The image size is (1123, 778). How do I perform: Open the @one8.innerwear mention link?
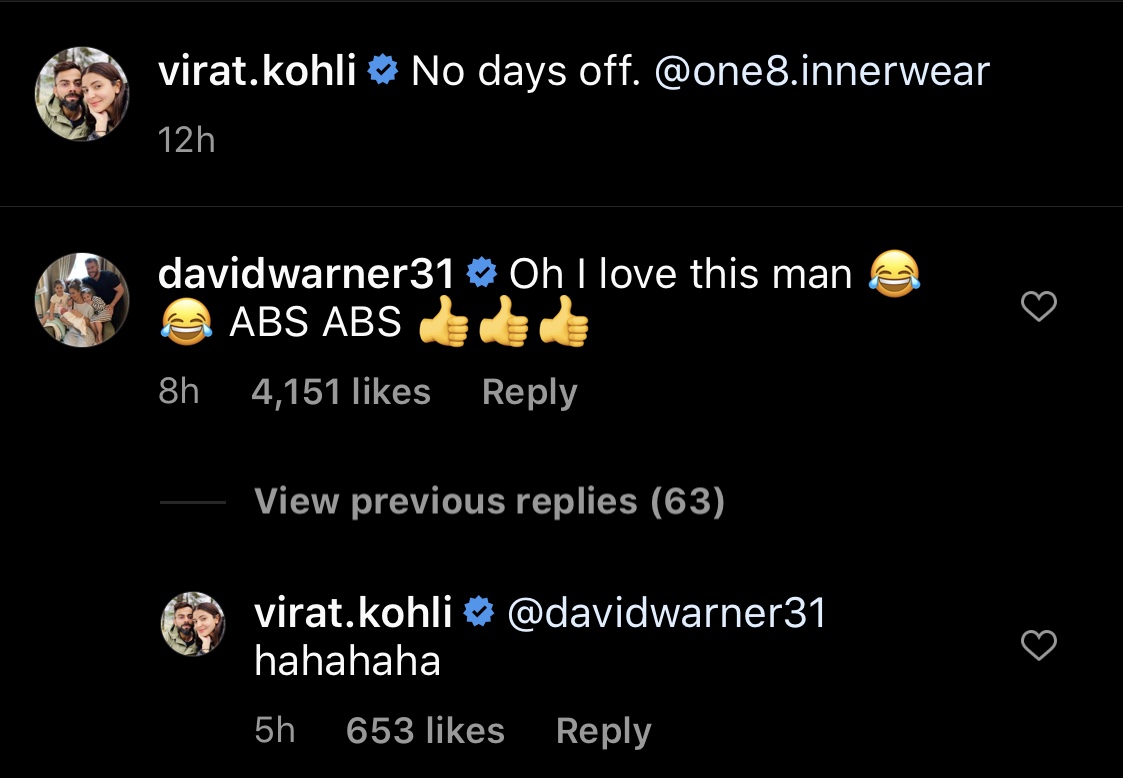(x=821, y=71)
